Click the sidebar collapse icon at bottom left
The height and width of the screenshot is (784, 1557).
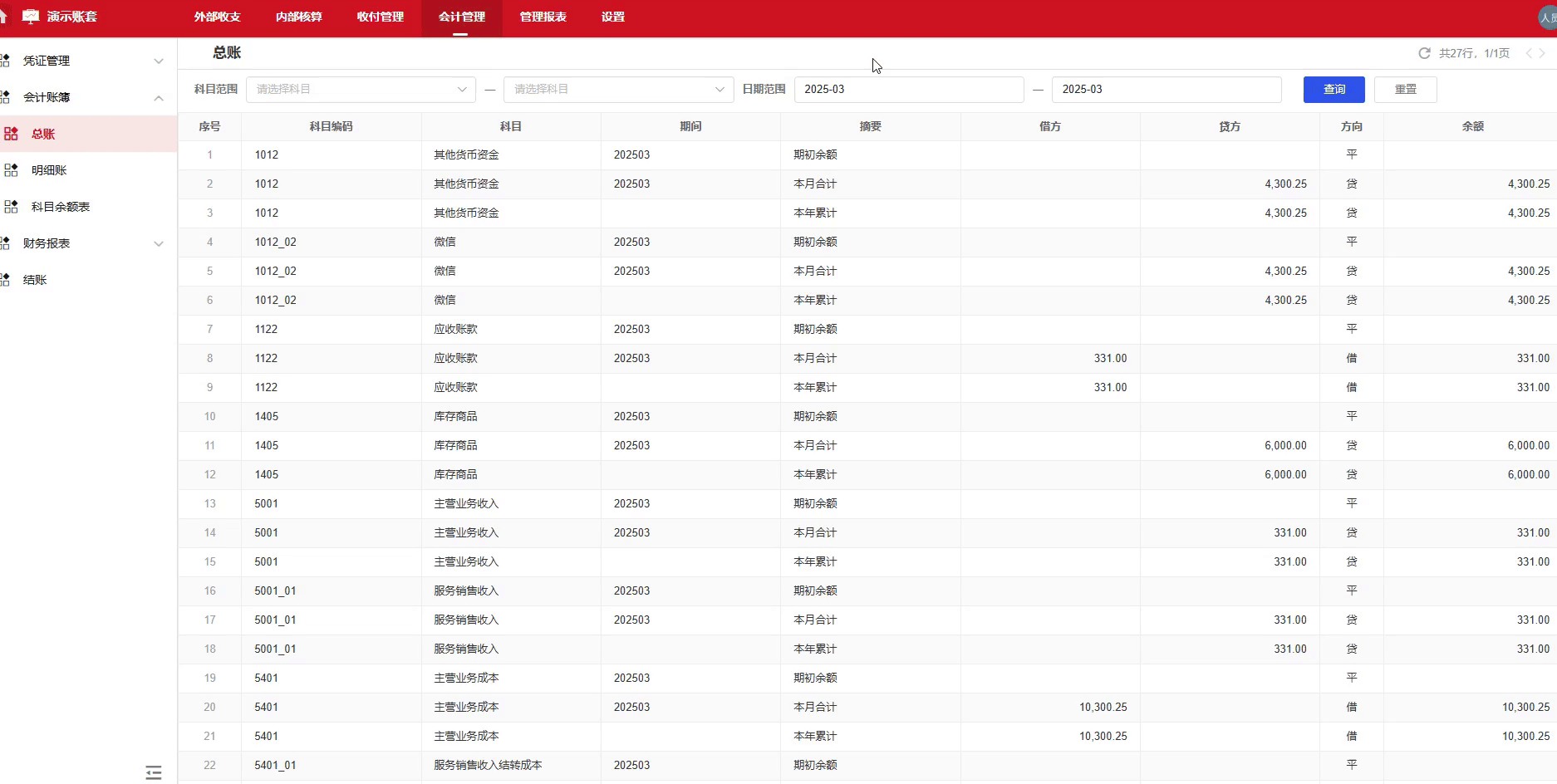pyautogui.click(x=153, y=772)
